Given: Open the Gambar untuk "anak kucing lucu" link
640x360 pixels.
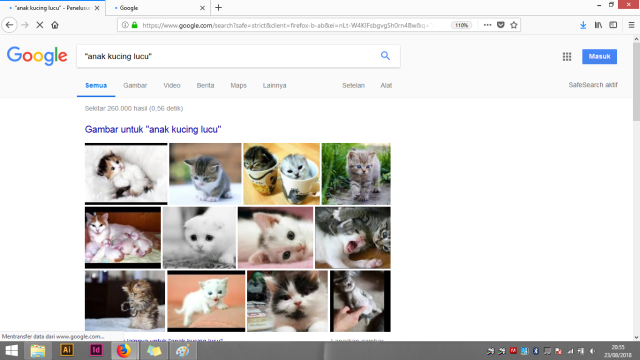Looking at the screenshot, I should [153, 129].
